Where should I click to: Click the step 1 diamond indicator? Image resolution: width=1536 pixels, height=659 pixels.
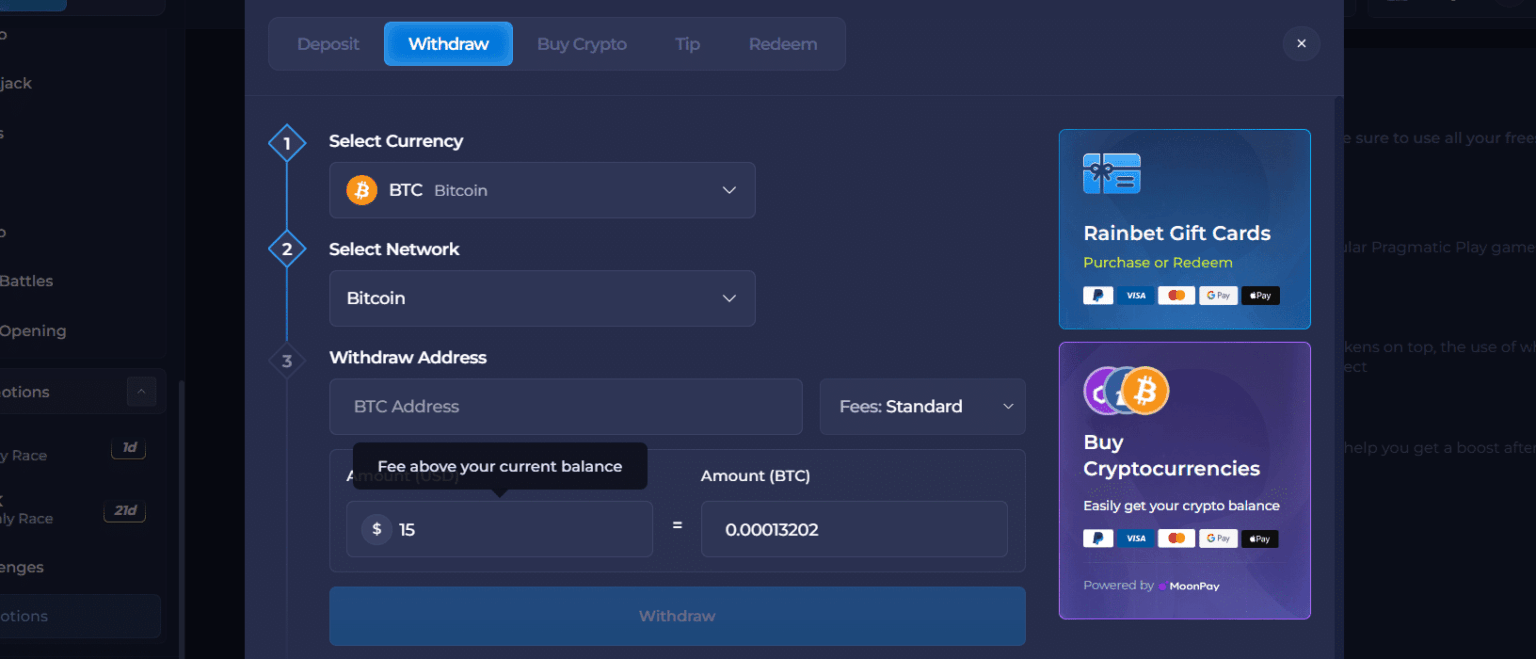(287, 142)
